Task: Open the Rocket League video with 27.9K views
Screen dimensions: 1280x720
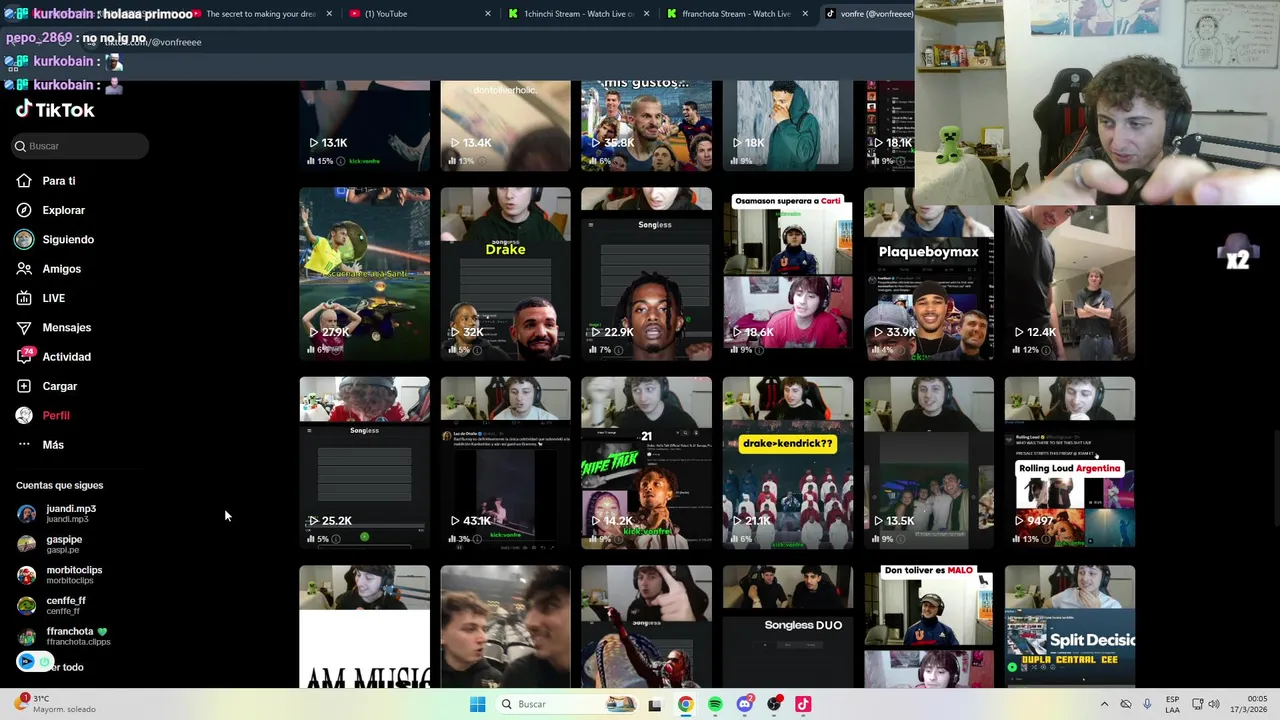Action: coord(364,273)
